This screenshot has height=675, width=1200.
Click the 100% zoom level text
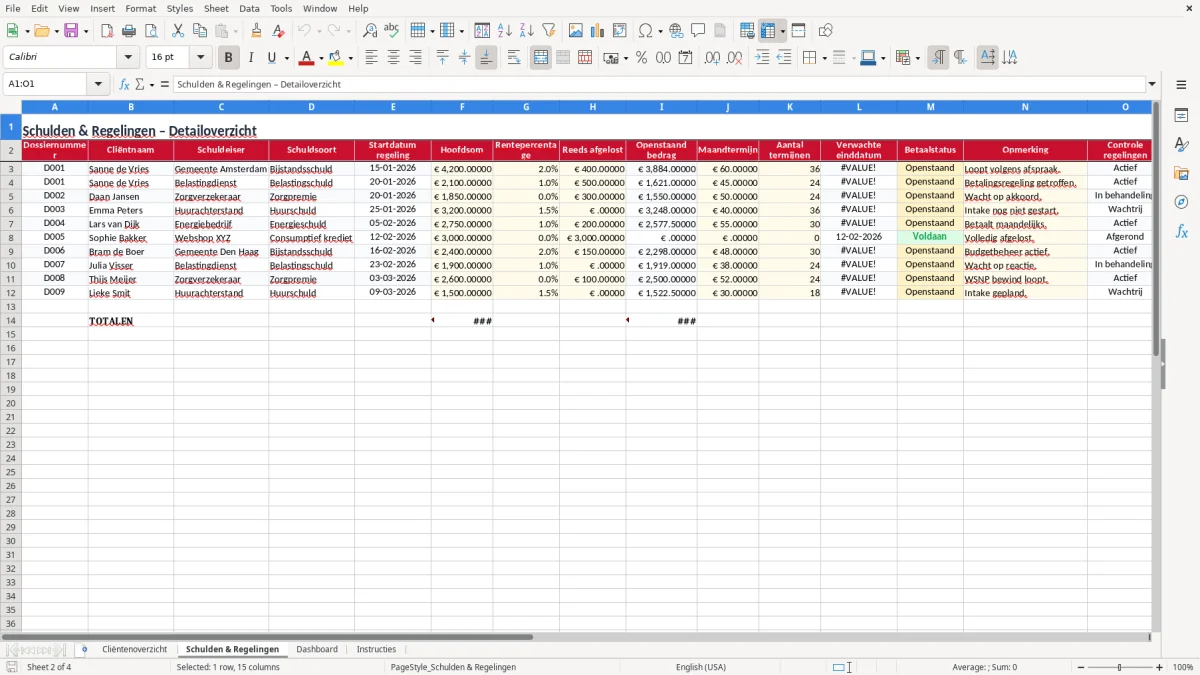1183,667
